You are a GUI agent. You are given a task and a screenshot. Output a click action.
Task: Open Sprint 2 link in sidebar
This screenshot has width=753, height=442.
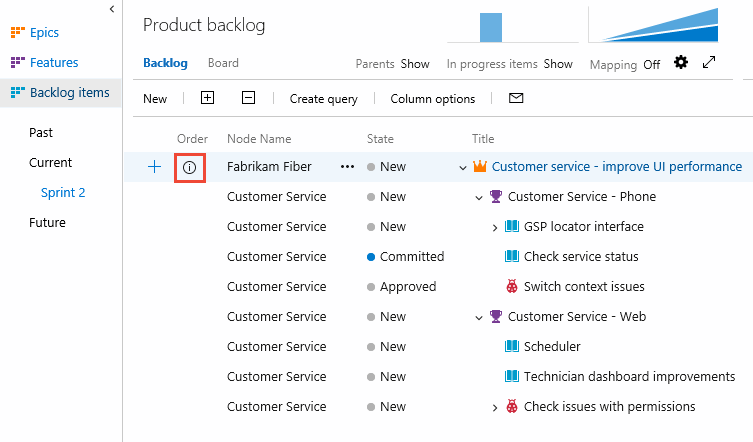(x=63, y=192)
